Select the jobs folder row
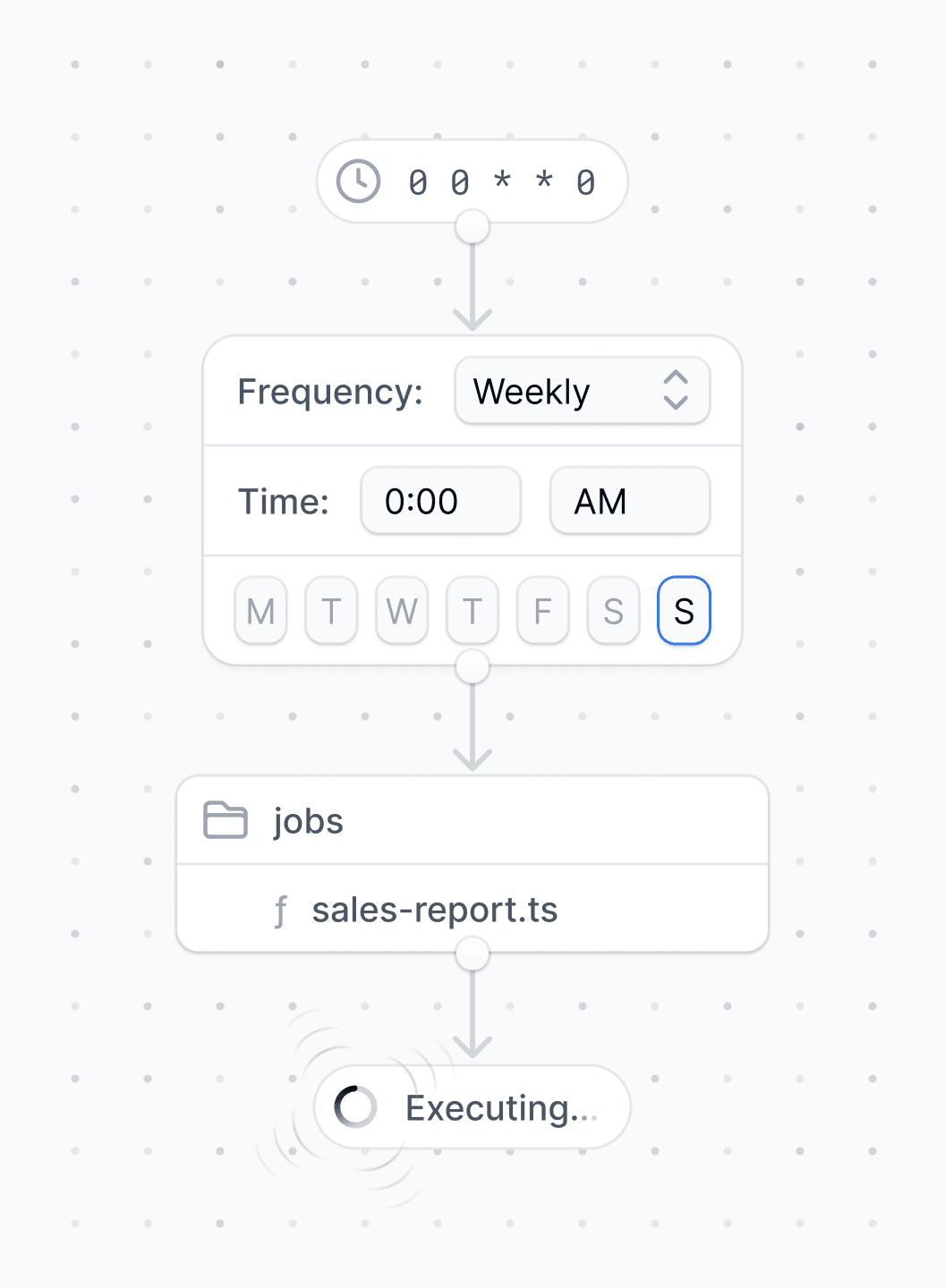 (472, 820)
